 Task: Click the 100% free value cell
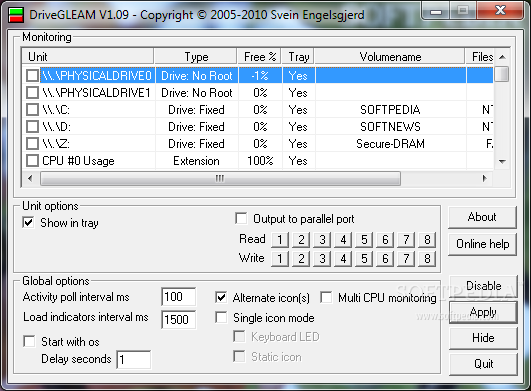(260, 160)
